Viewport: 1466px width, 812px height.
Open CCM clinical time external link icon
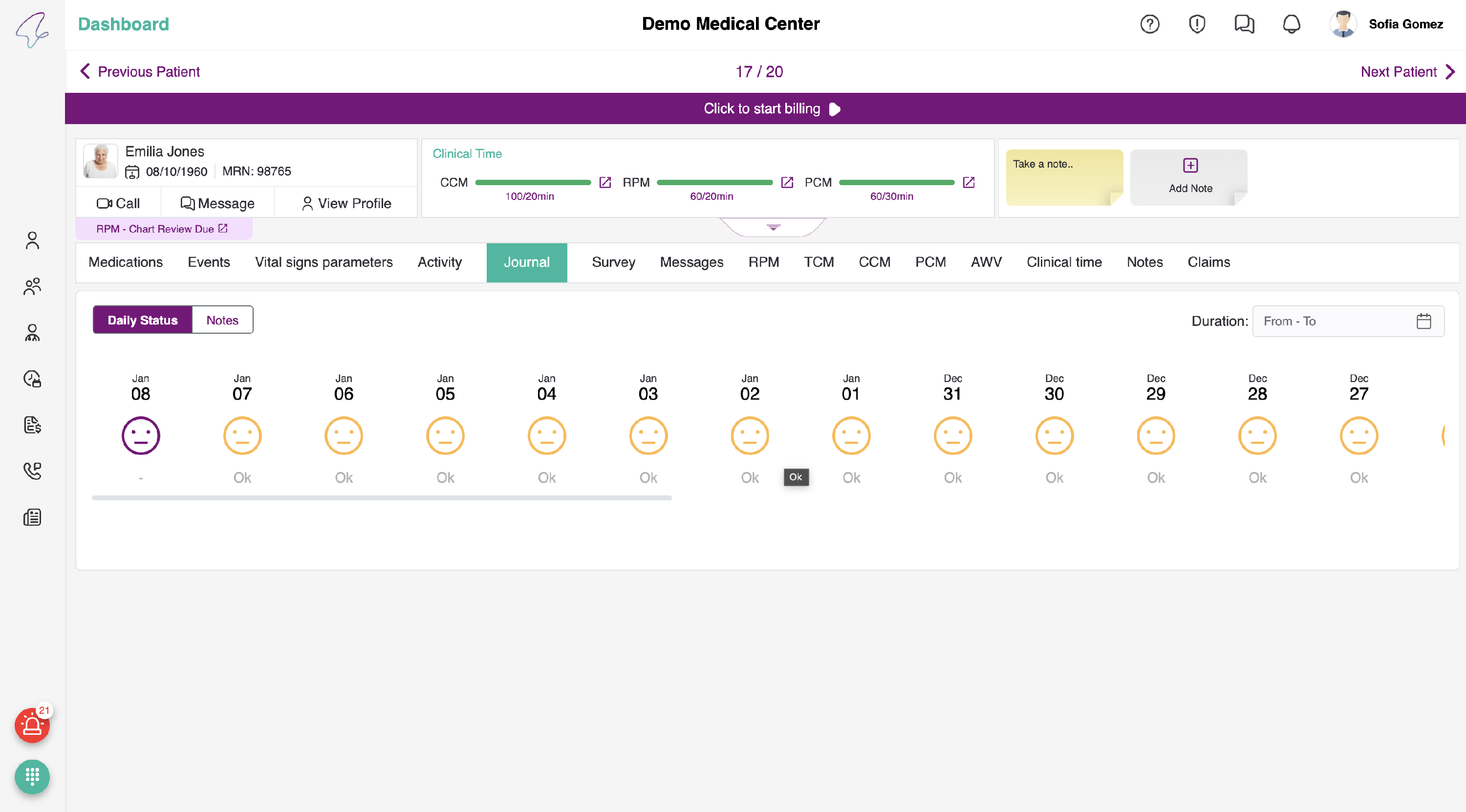[x=605, y=183]
